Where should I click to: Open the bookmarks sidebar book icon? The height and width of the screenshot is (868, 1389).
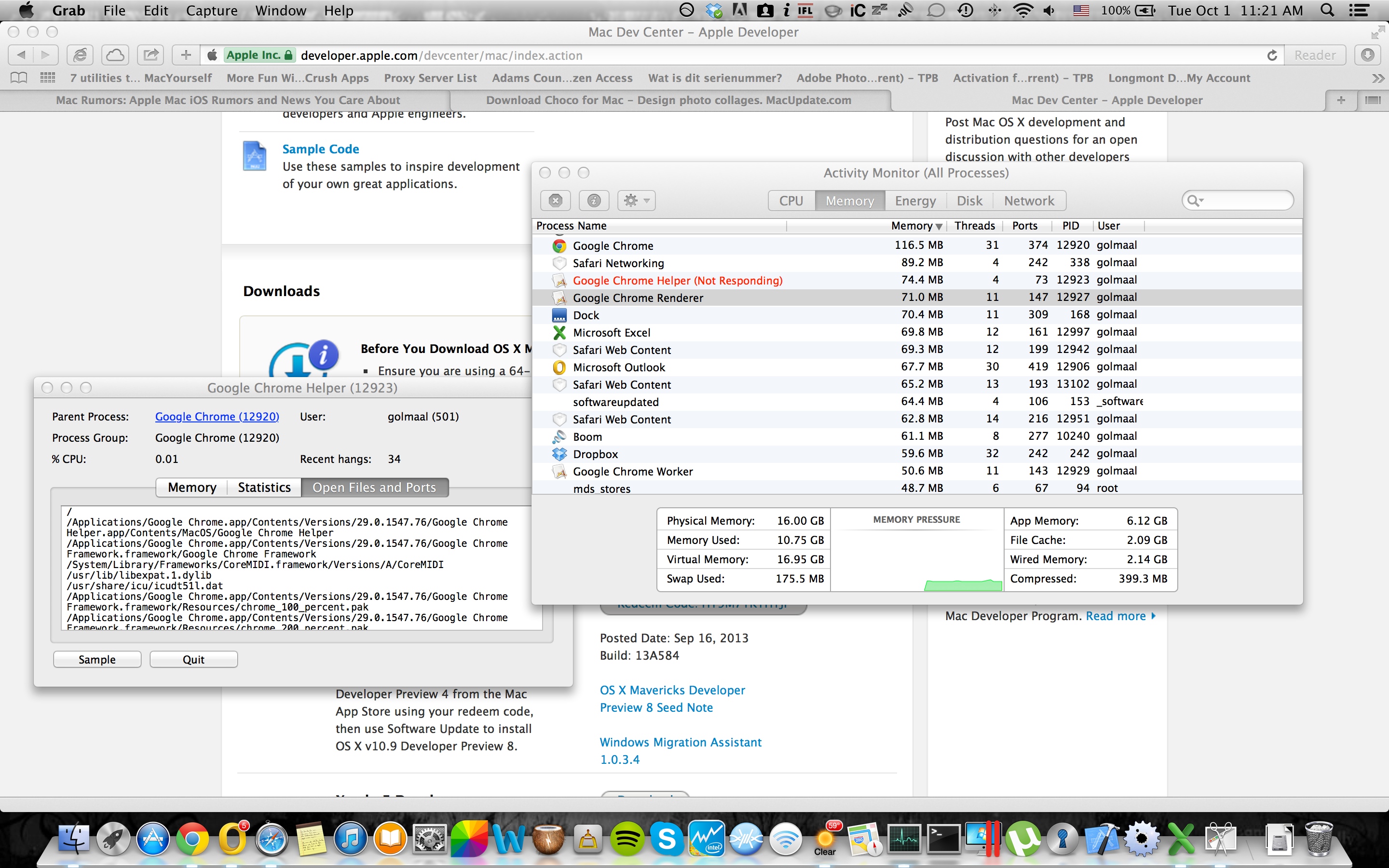click(x=19, y=78)
